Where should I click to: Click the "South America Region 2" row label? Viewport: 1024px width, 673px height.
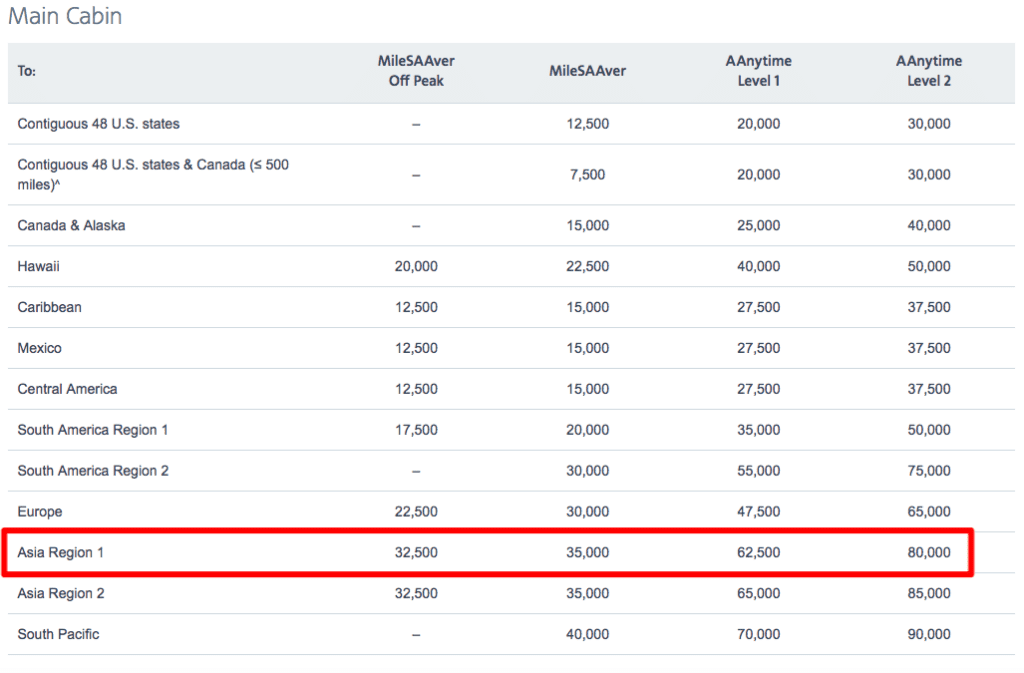[x=93, y=470]
